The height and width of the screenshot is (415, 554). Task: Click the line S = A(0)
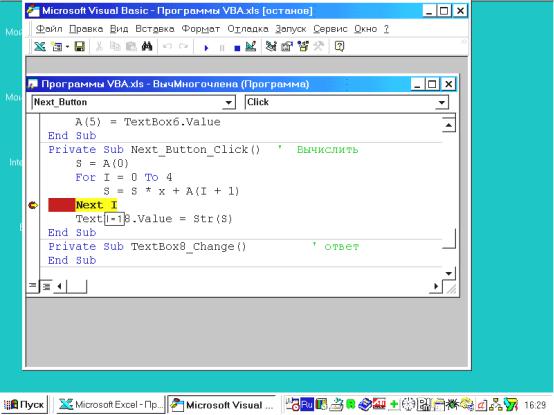point(102,164)
